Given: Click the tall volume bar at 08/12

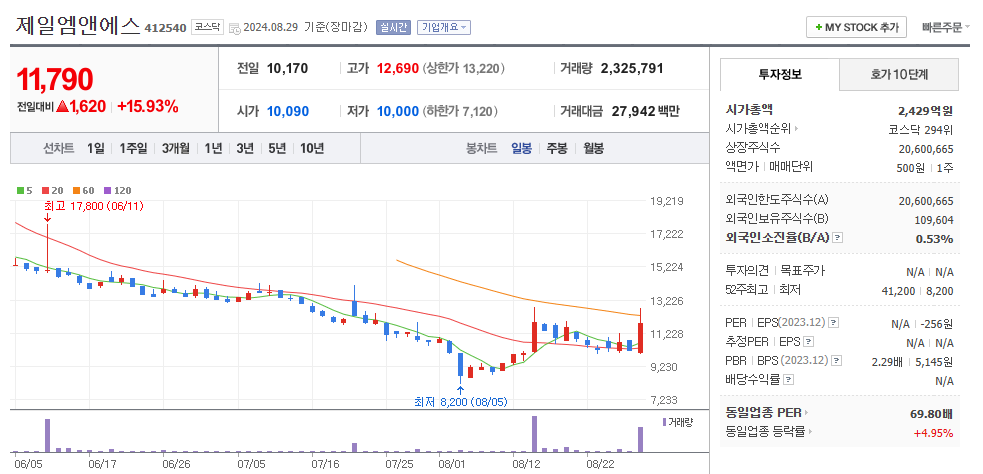Looking at the screenshot, I should 534,434.
